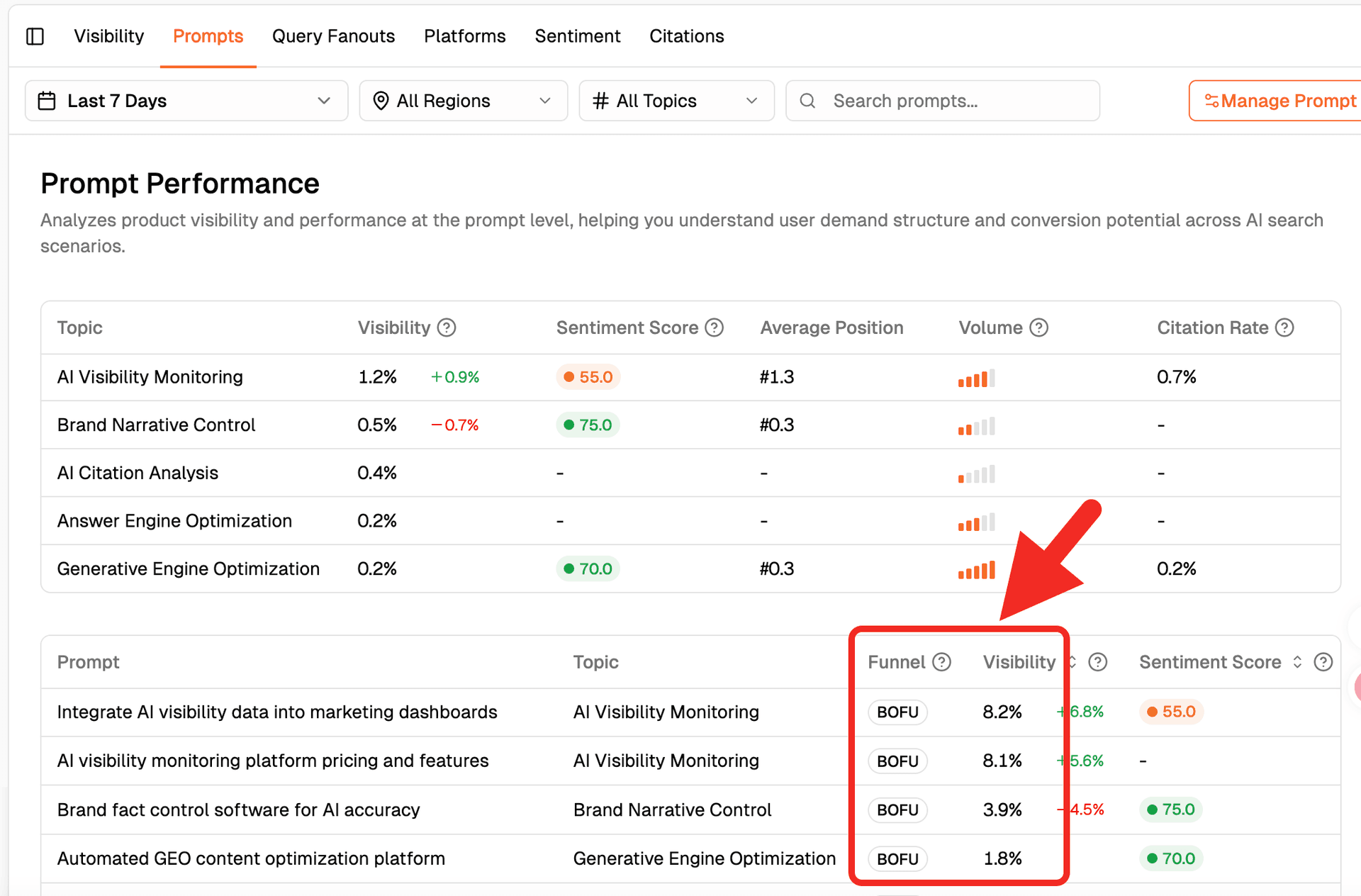Click volume bars for Brand Narrative Control

point(976,426)
